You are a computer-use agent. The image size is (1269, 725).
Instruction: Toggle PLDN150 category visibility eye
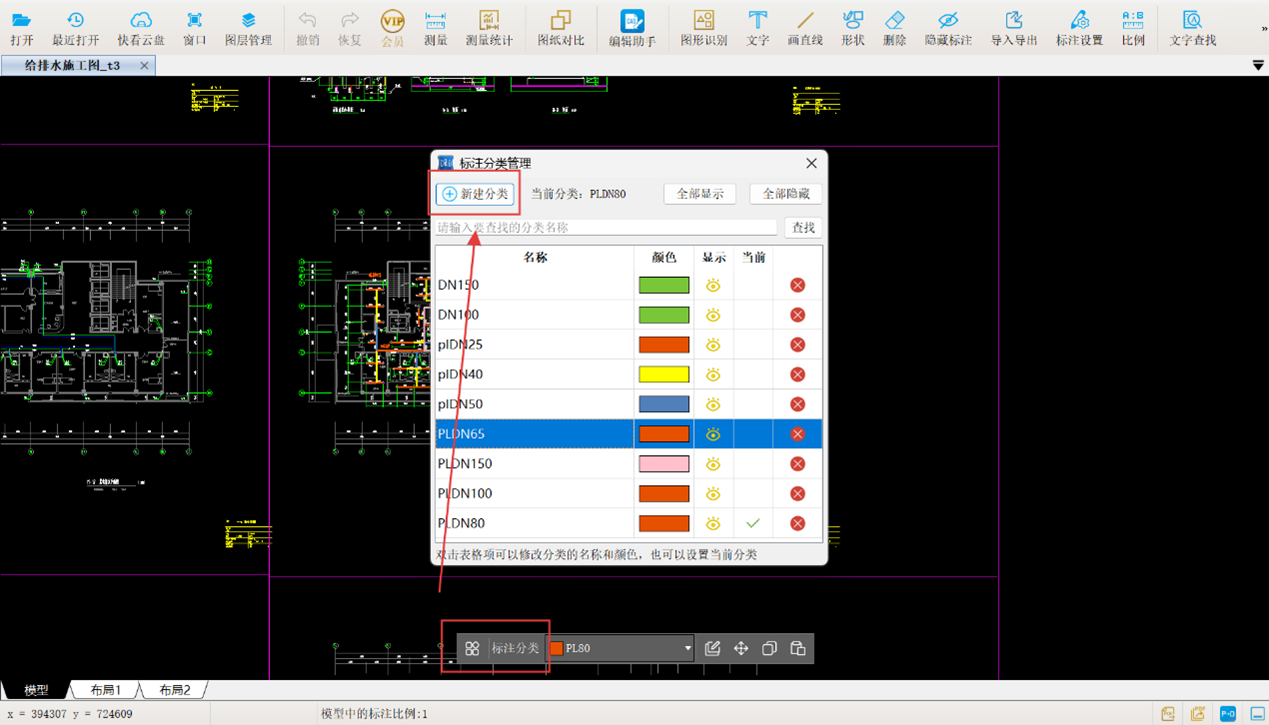click(713, 464)
